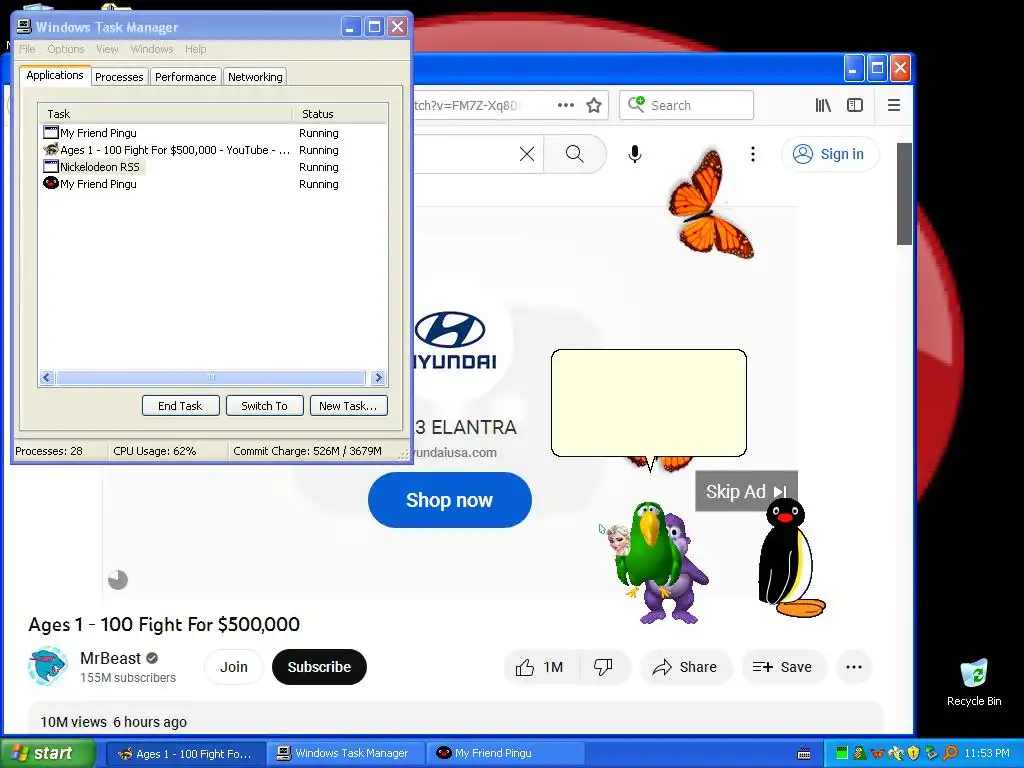Bookmark the page with the star icon
Image resolution: width=1024 pixels, height=768 pixels.
[x=594, y=105]
